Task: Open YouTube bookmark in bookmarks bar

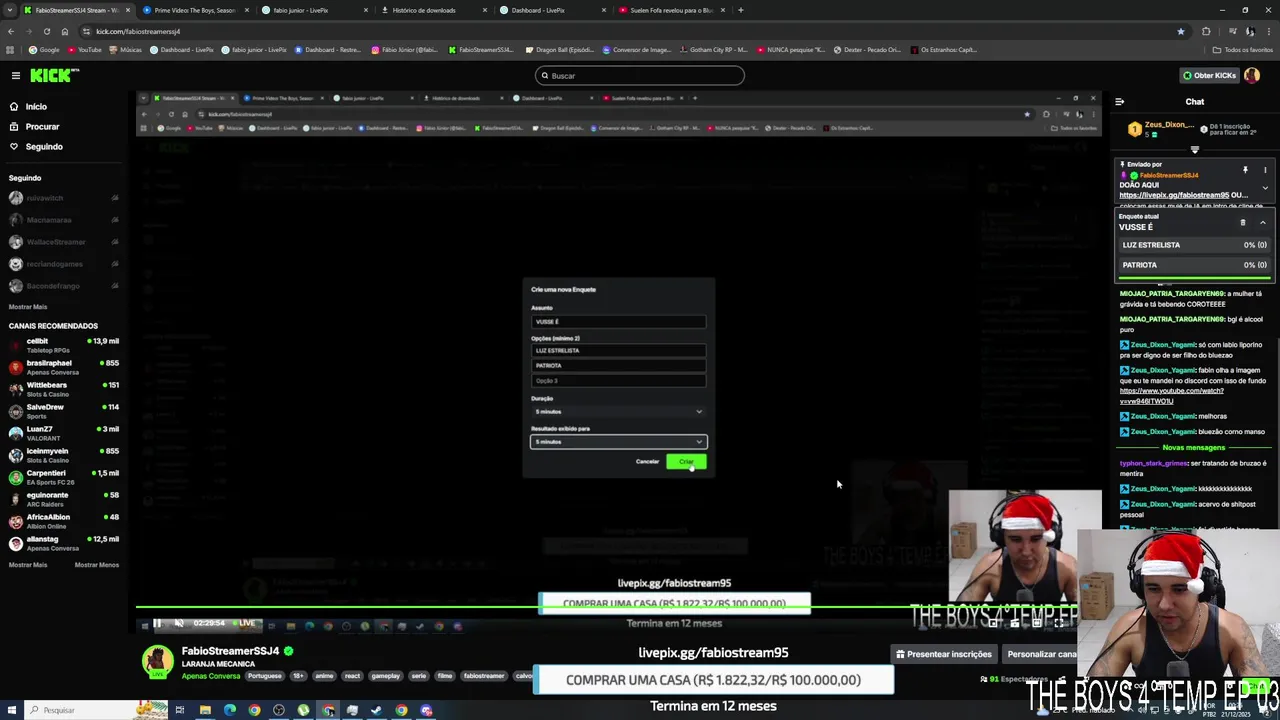Action: click(x=84, y=50)
